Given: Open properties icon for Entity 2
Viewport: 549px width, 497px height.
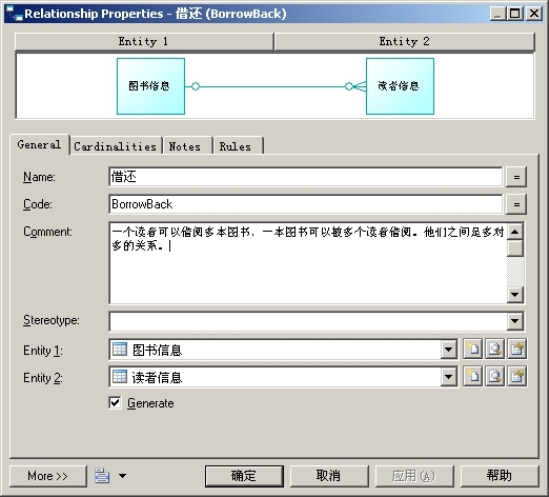Looking at the screenshot, I should pos(517,377).
